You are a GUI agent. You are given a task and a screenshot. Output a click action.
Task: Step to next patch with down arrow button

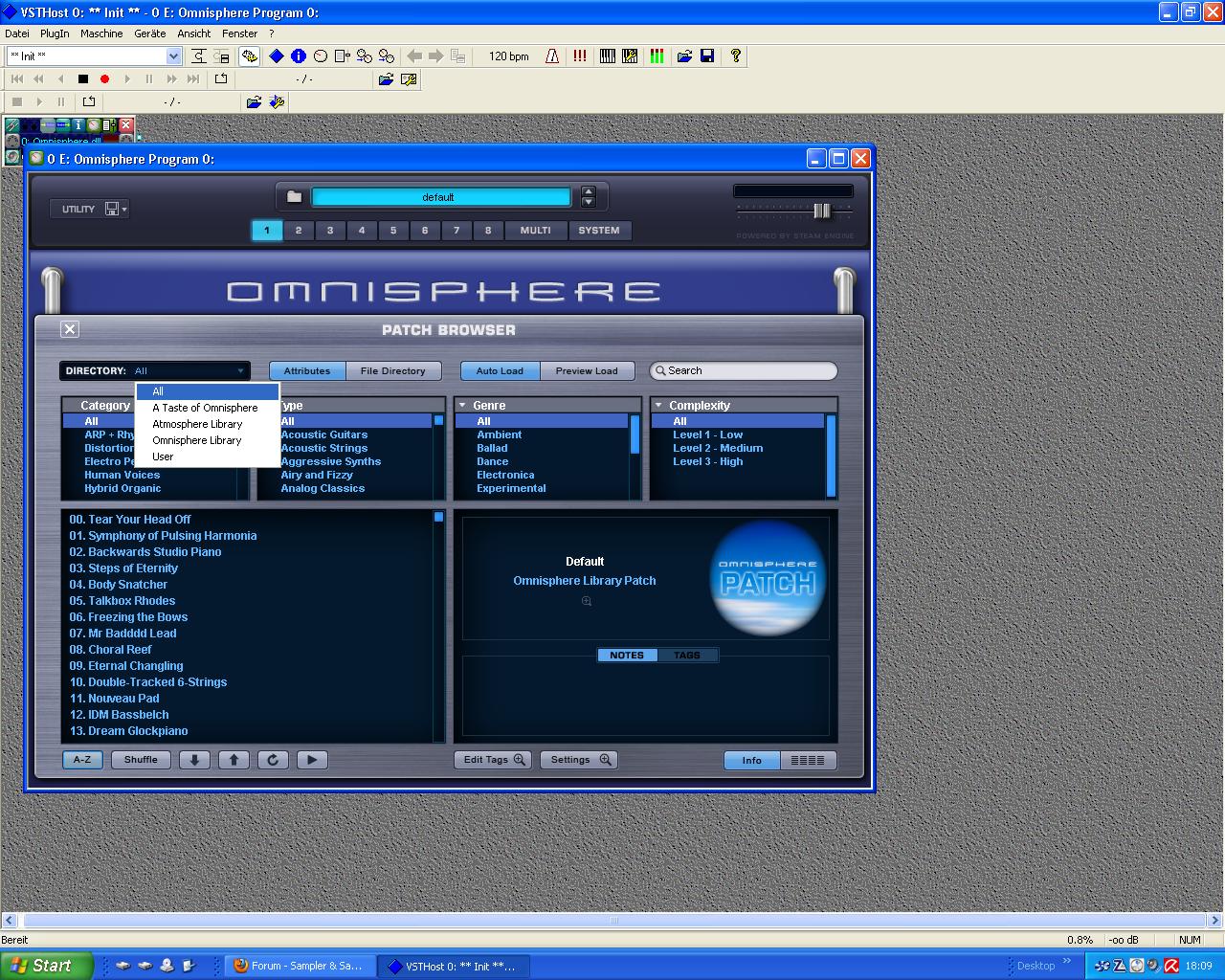(x=194, y=760)
